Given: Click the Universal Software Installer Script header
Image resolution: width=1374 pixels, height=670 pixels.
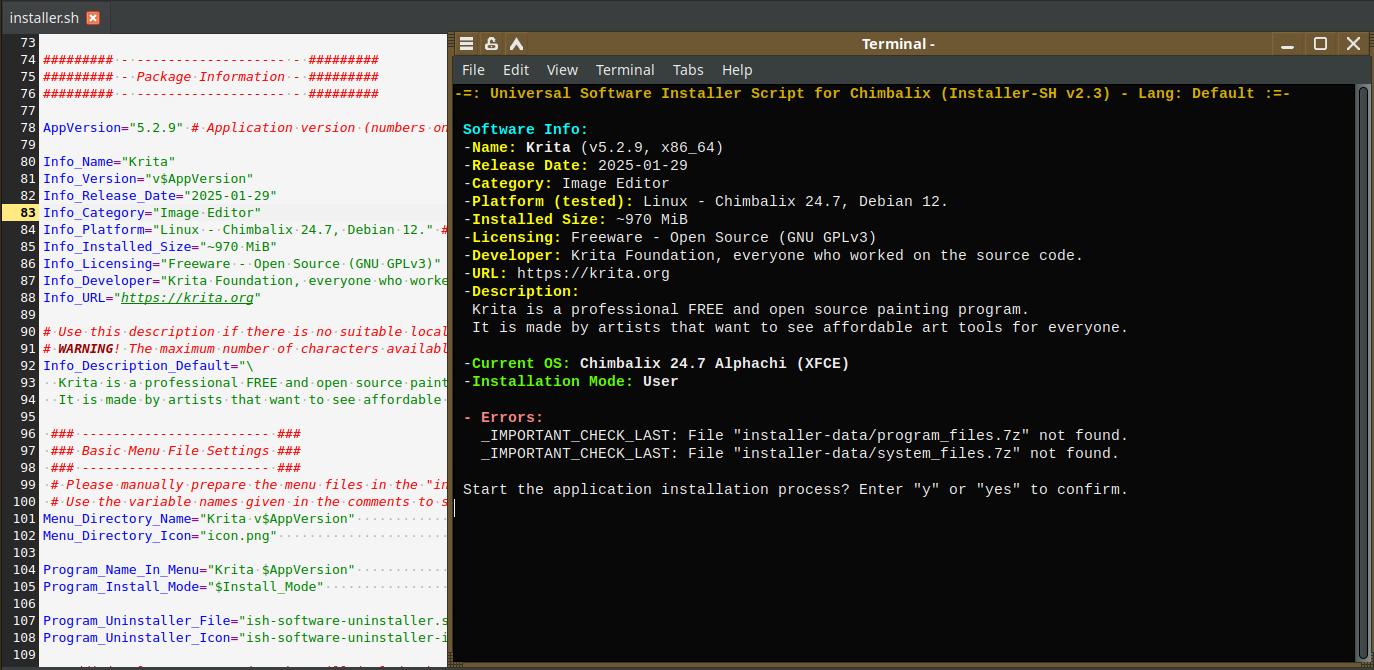Looking at the screenshot, I should pyautogui.click(x=872, y=93).
